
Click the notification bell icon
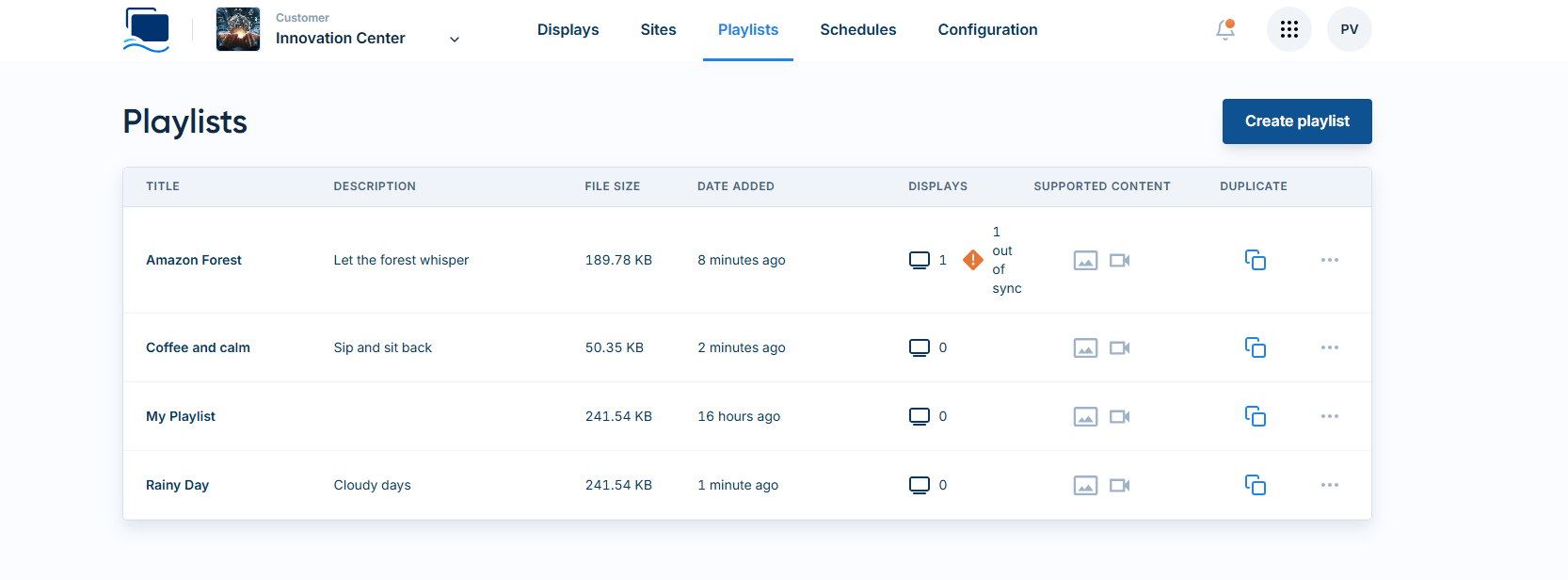click(x=1225, y=30)
